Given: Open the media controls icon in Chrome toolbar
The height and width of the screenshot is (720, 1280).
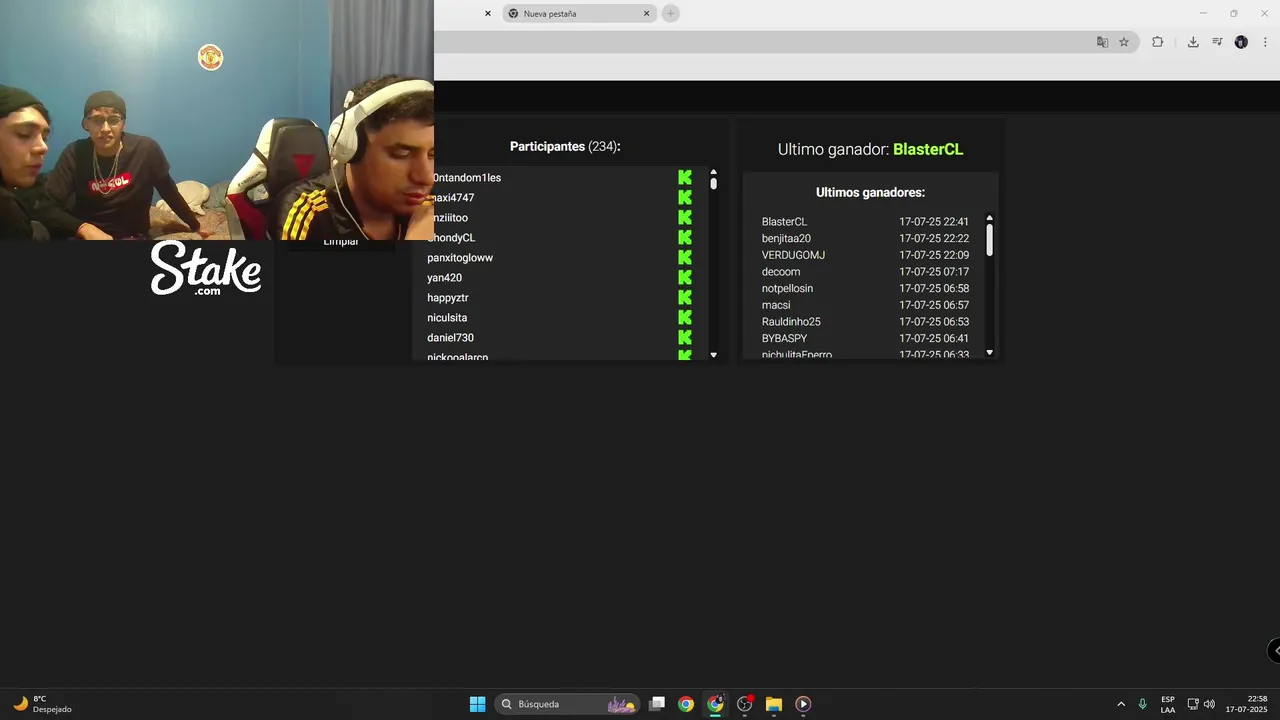Looking at the screenshot, I should pos(1217,42).
